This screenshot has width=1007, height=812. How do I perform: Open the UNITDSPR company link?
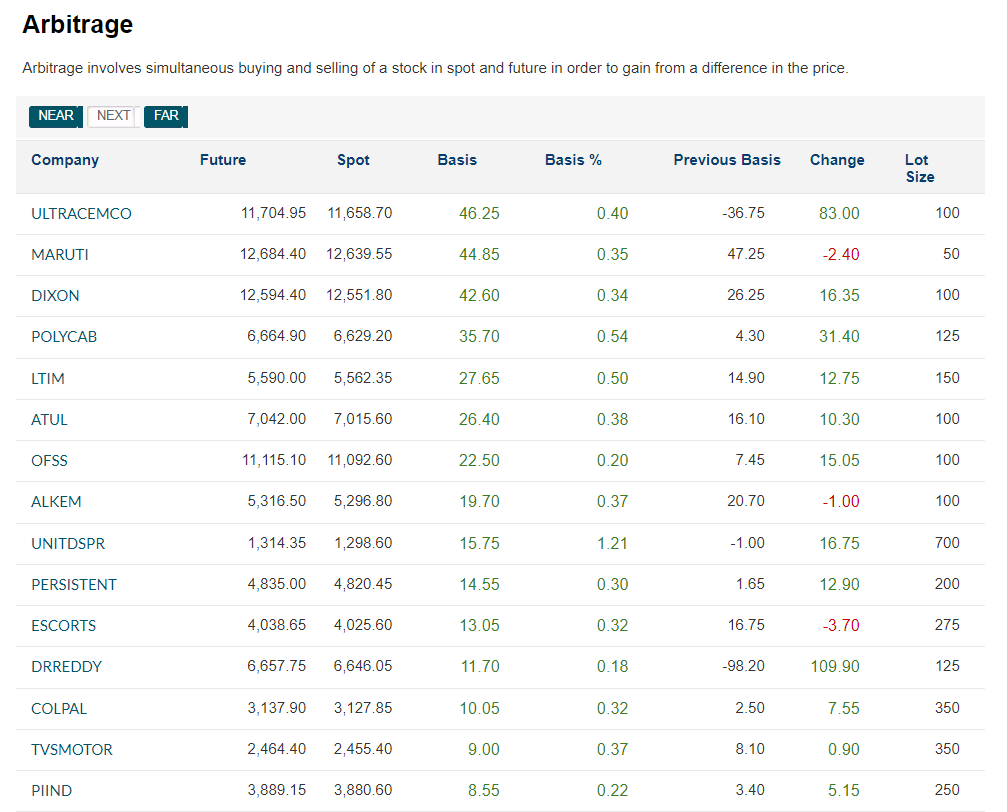coord(68,544)
